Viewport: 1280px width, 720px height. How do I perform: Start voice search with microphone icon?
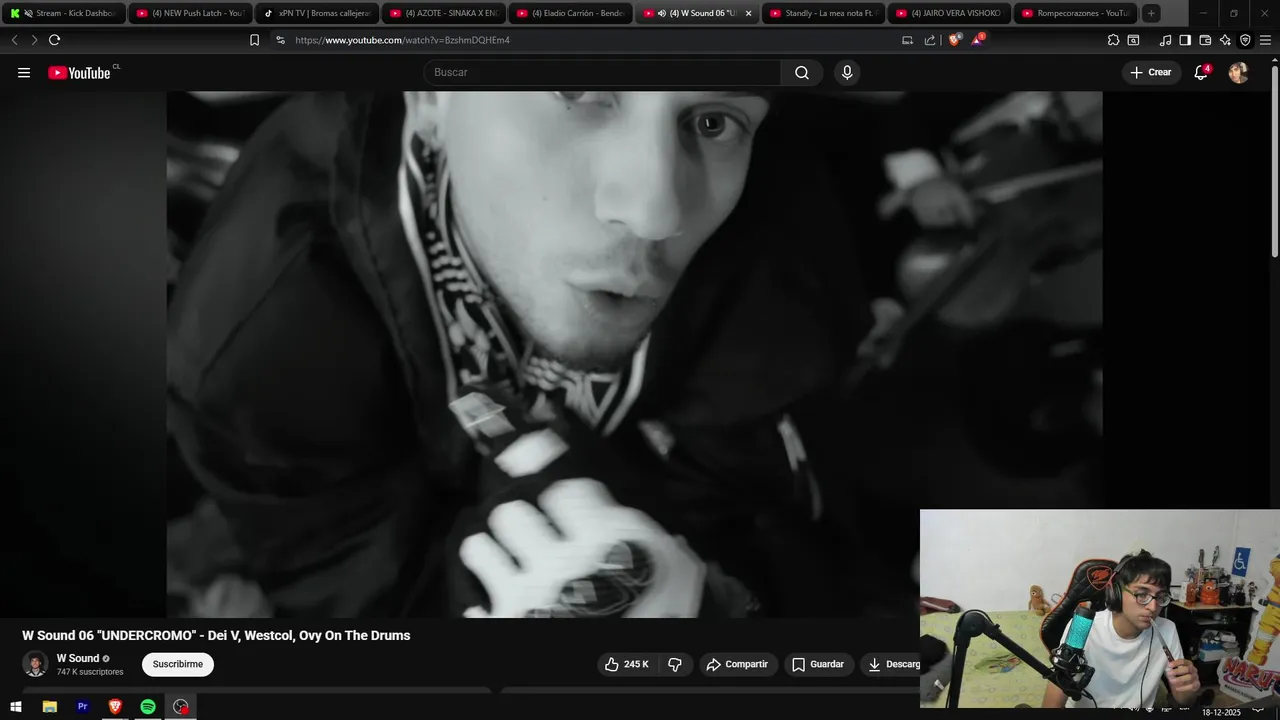(x=847, y=72)
